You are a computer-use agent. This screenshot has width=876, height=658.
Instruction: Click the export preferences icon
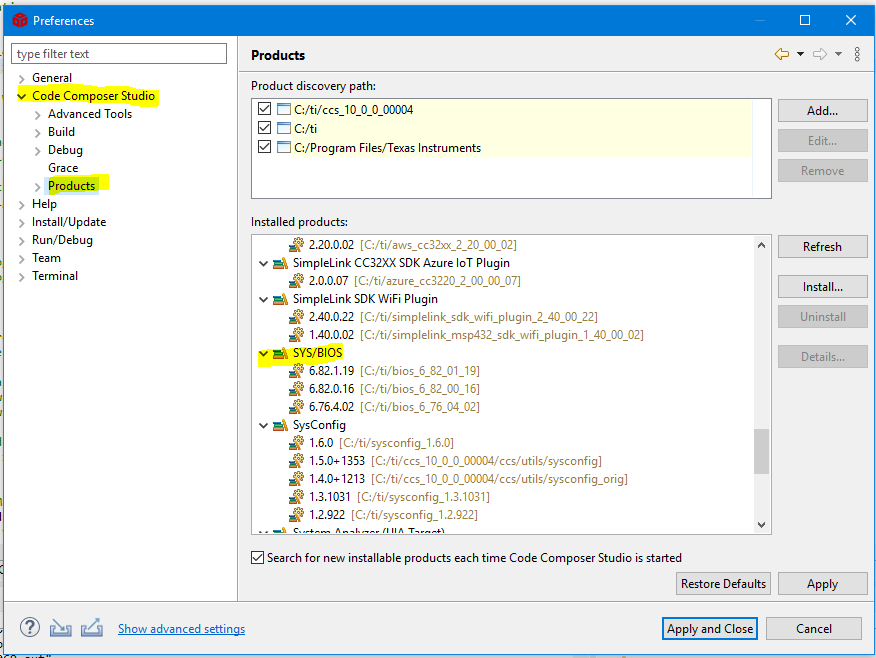coord(92,628)
